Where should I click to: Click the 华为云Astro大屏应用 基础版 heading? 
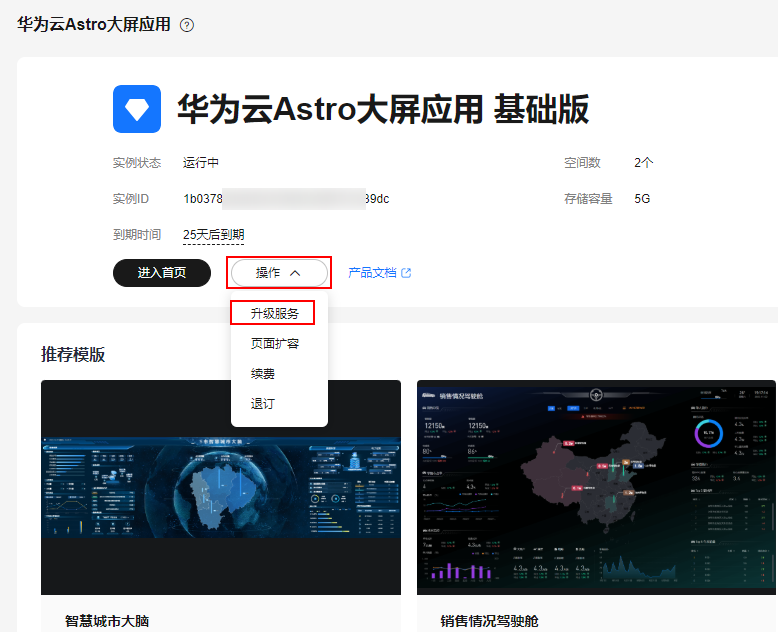(x=383, y=109)
